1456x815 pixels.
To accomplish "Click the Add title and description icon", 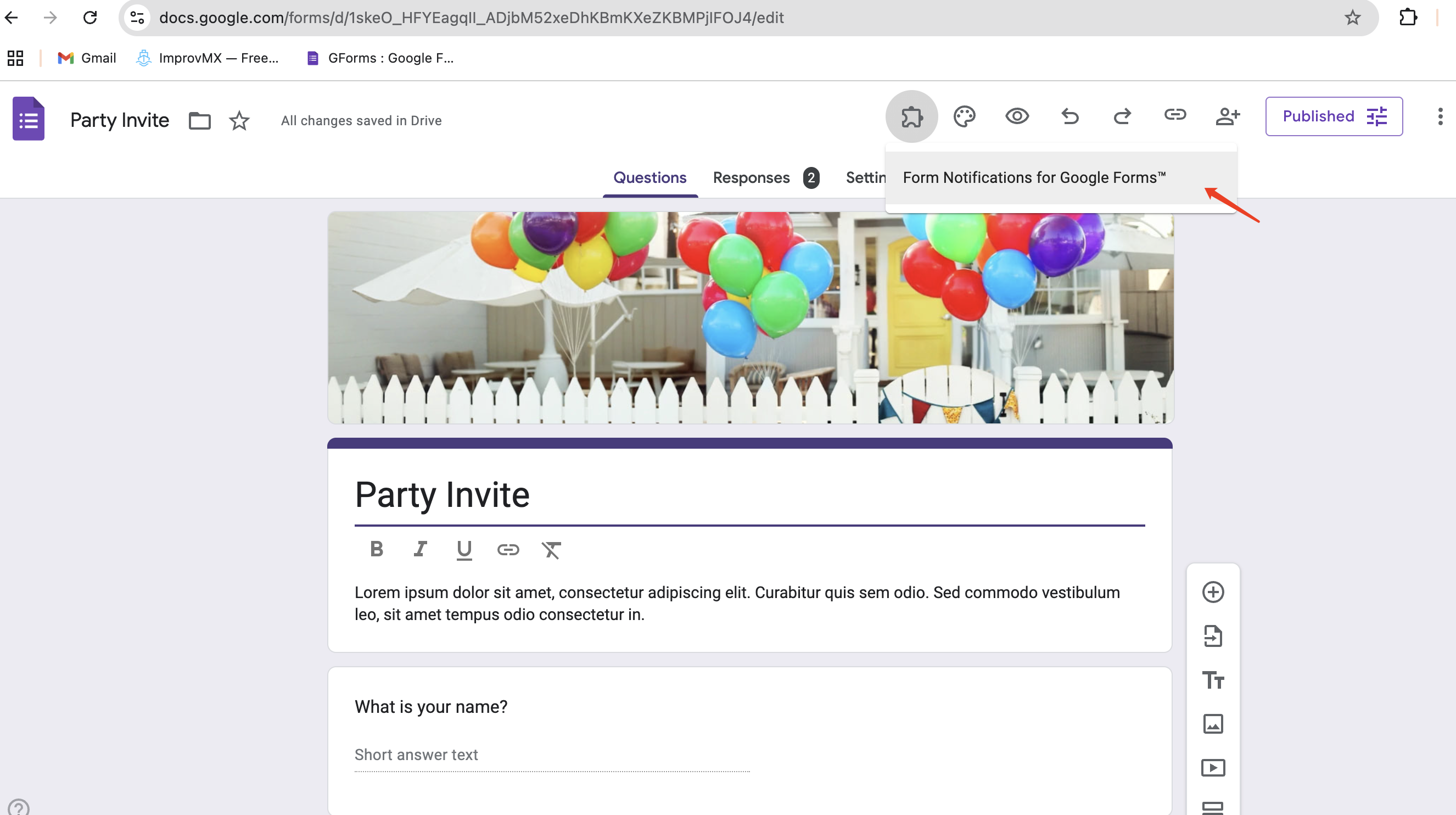I will (x=1212, y=680).
